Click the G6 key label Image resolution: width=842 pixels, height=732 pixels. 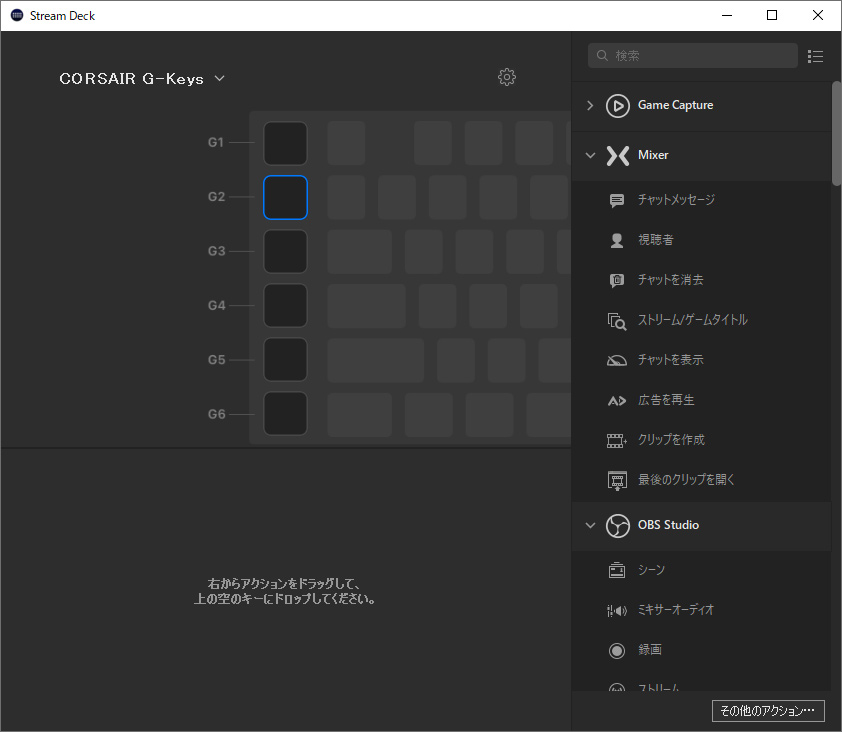216,414
